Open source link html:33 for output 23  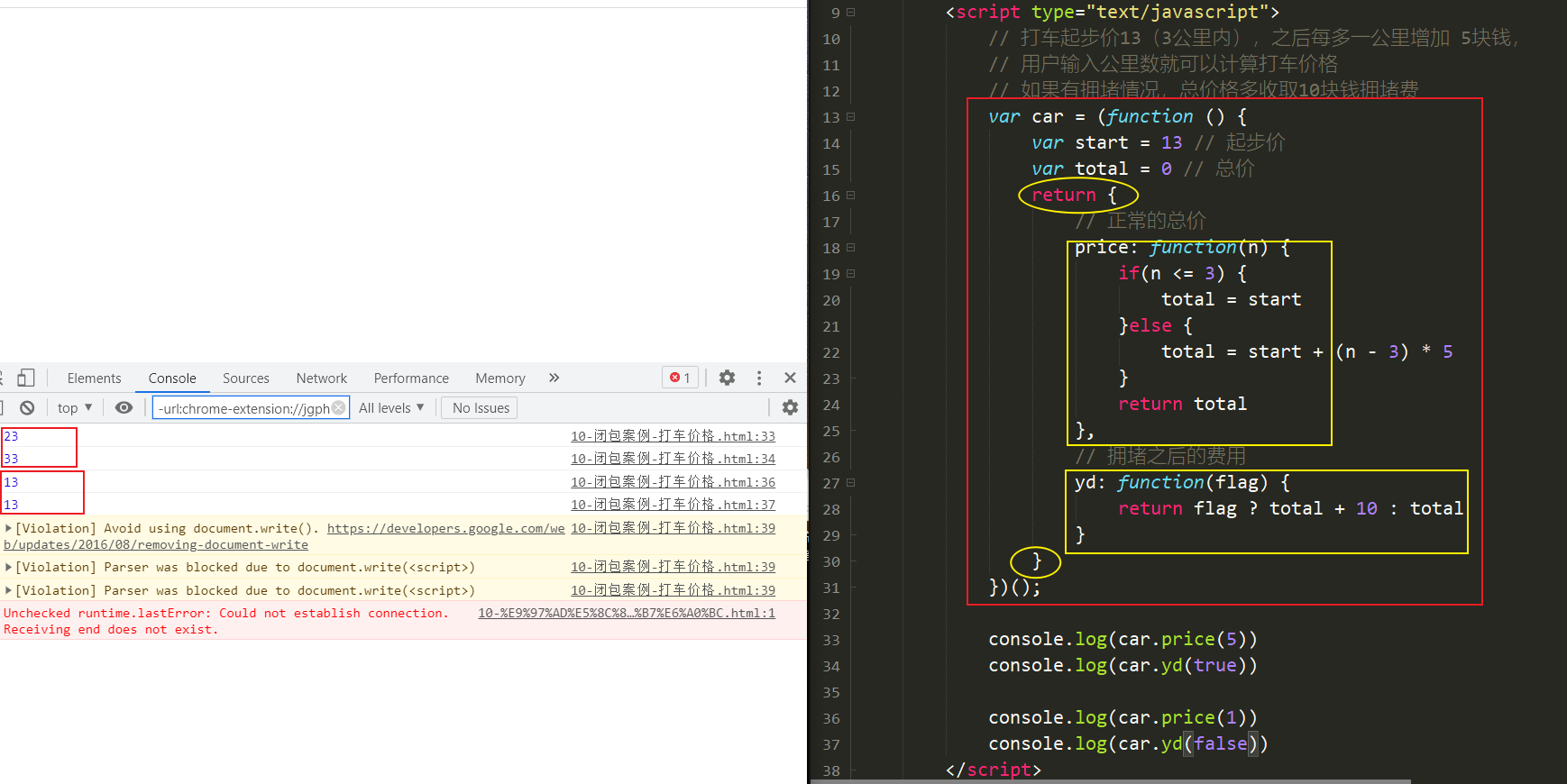[x=673, y=436]
